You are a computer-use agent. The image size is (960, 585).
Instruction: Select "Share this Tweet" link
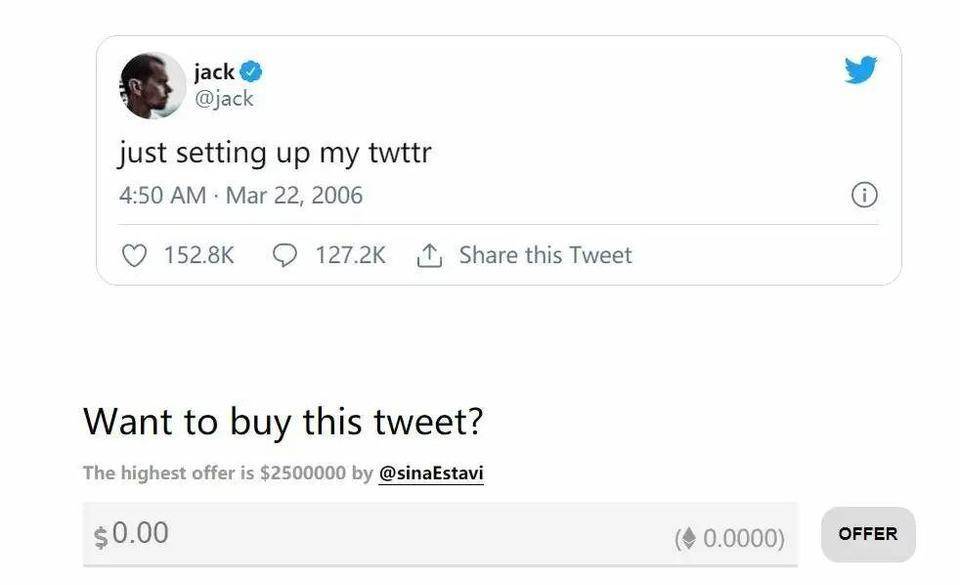pos(545,256)
